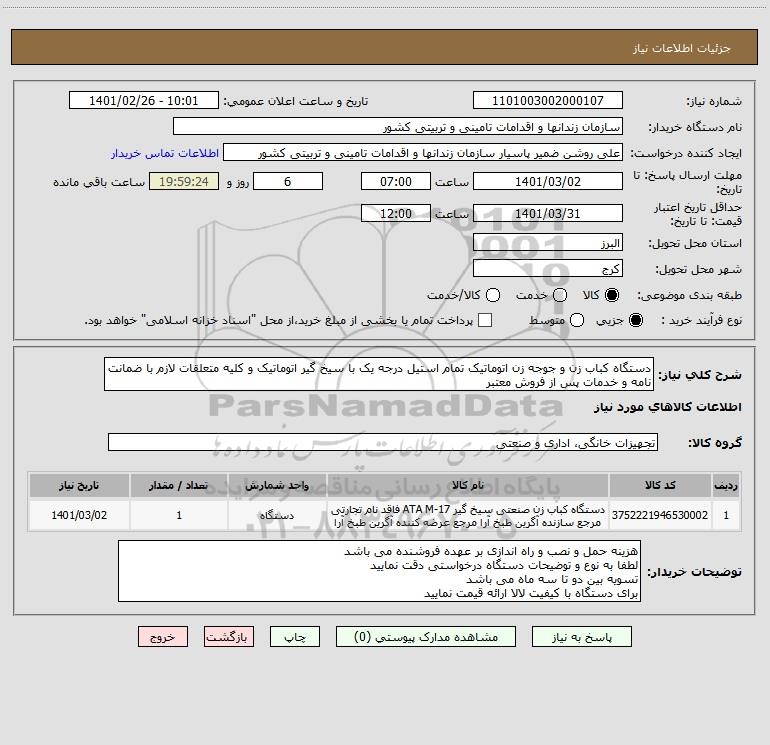Screen dimensions: 770x745
Task: Click the شماره نیاز field 1101003002000107
Action: click(x=548, y=100)
